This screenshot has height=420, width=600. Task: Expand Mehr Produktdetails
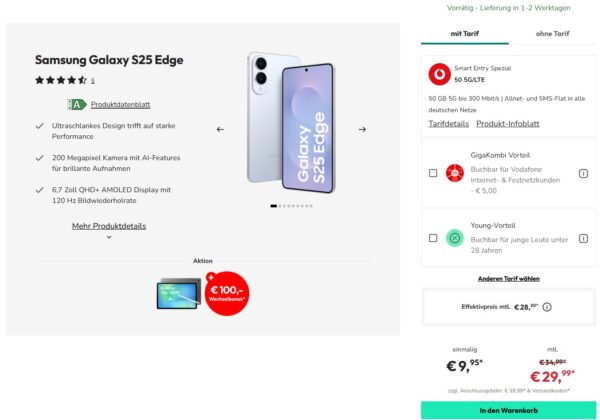109,226
